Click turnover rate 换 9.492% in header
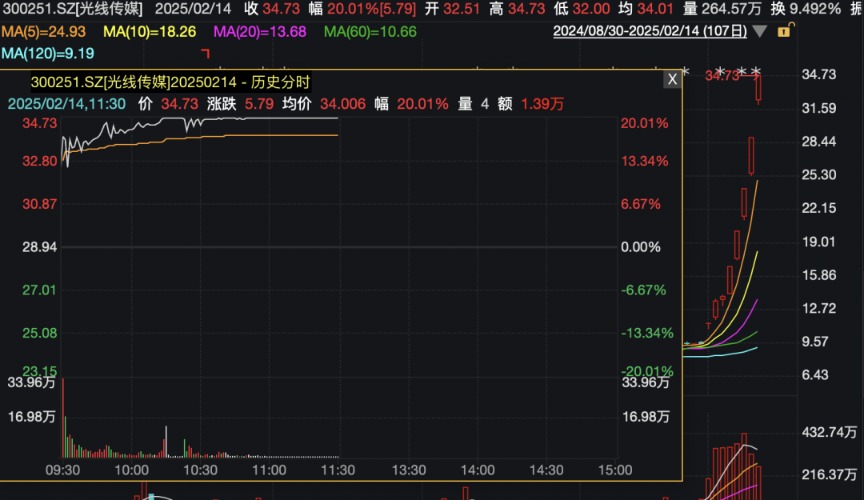This screenshot has width=864, height=500. click(806, 9)
